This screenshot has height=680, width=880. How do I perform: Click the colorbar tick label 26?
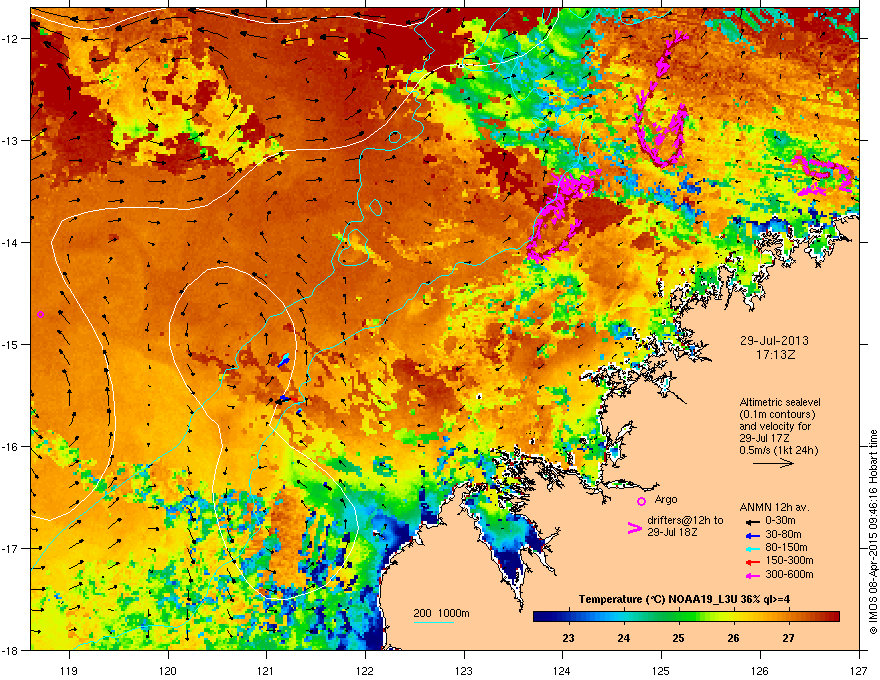point(734,638)
